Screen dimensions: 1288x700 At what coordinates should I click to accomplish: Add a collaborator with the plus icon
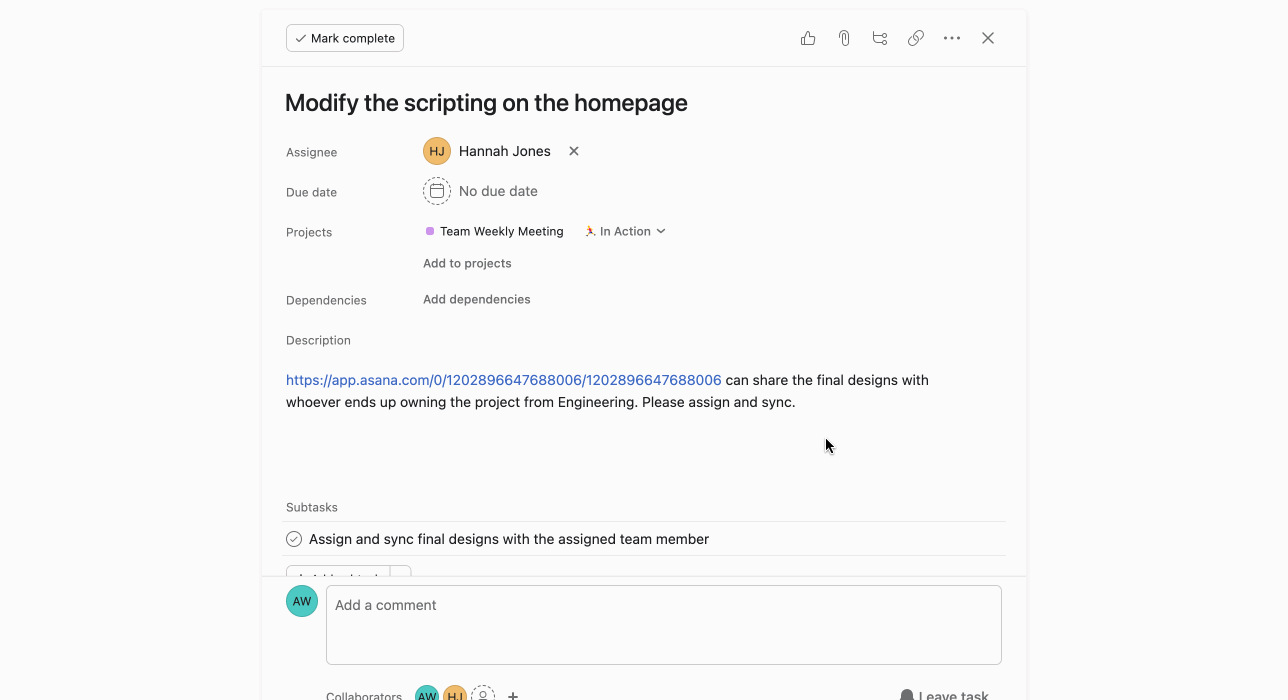(x=513, y=695)
